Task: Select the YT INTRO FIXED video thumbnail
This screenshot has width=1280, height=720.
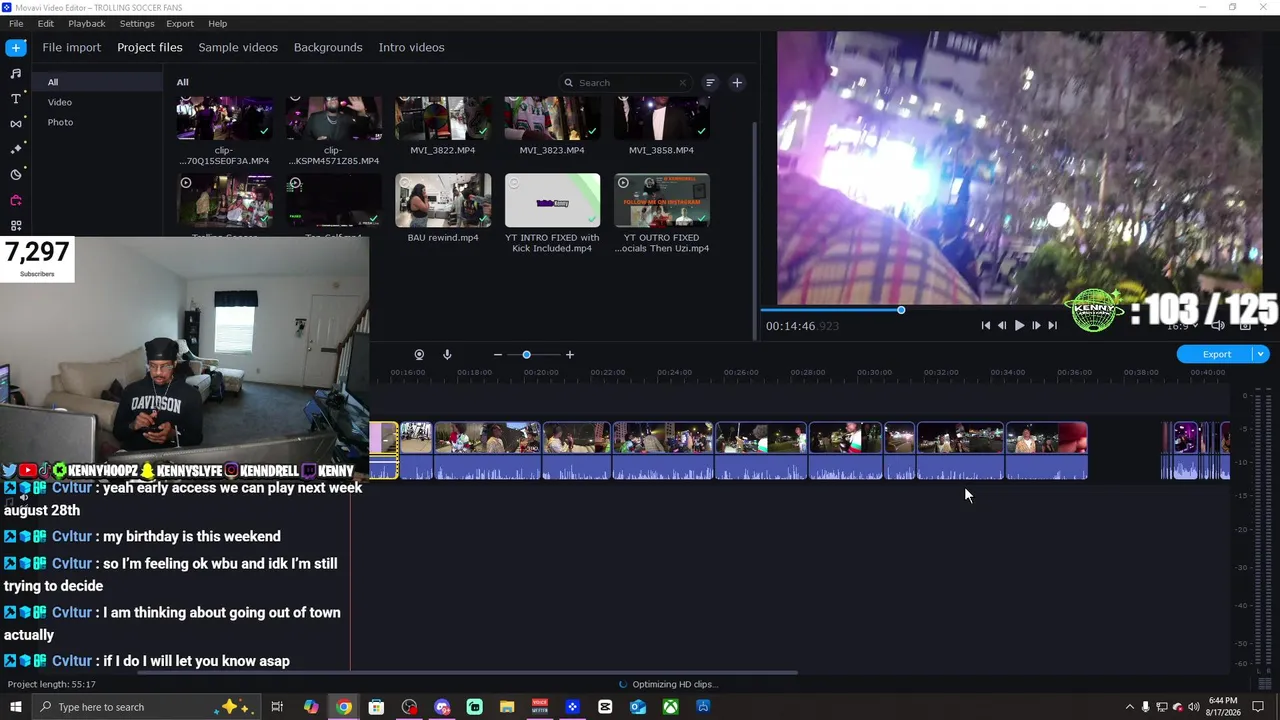Action: (552, 200)
